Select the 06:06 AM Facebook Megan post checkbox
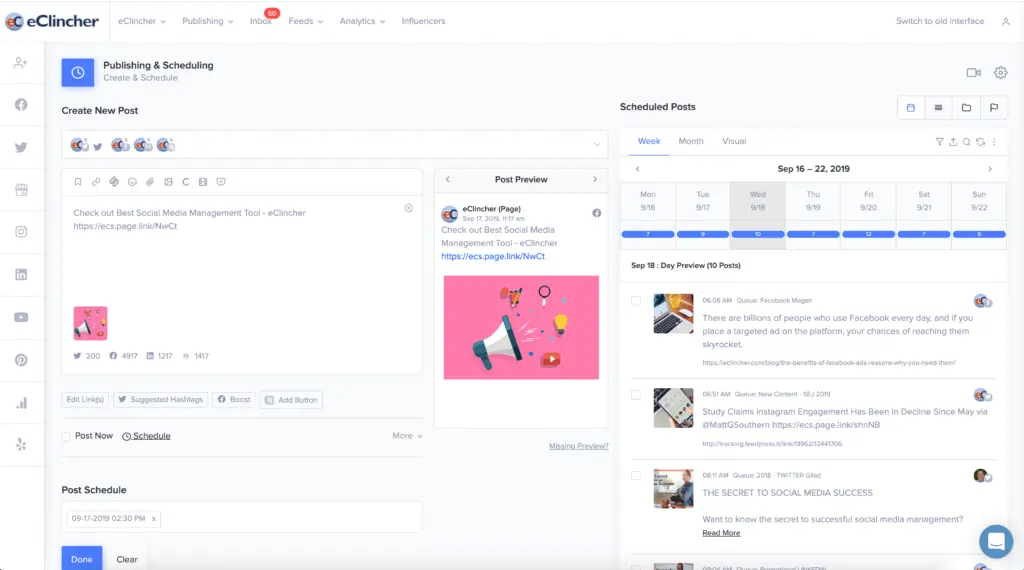 635,301
